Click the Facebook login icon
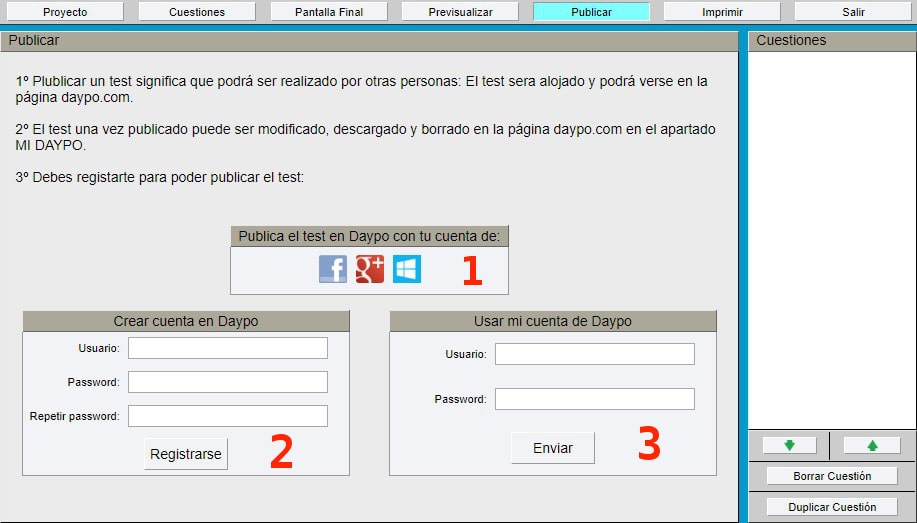Viewport: 917px width, 523px height. click(x=333, y=269)
